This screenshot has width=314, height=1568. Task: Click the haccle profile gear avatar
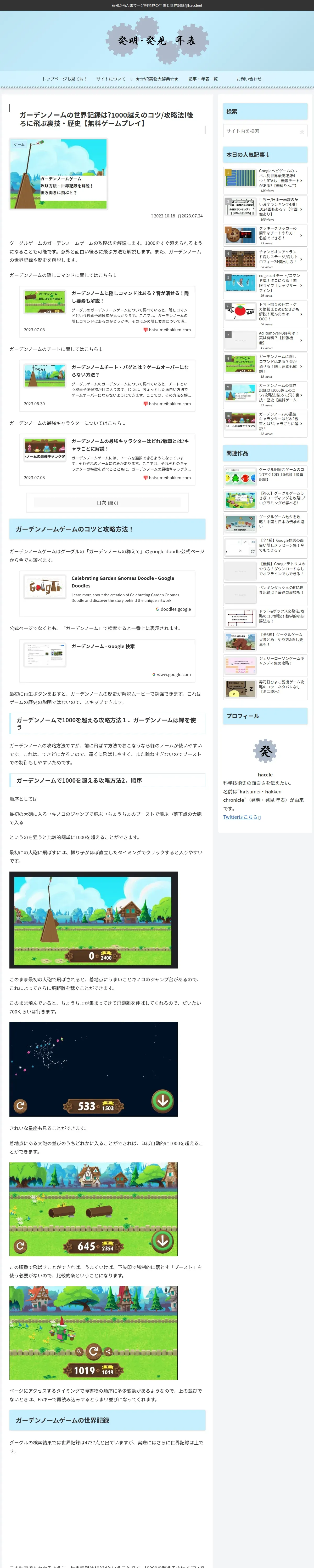click(265, 751)
